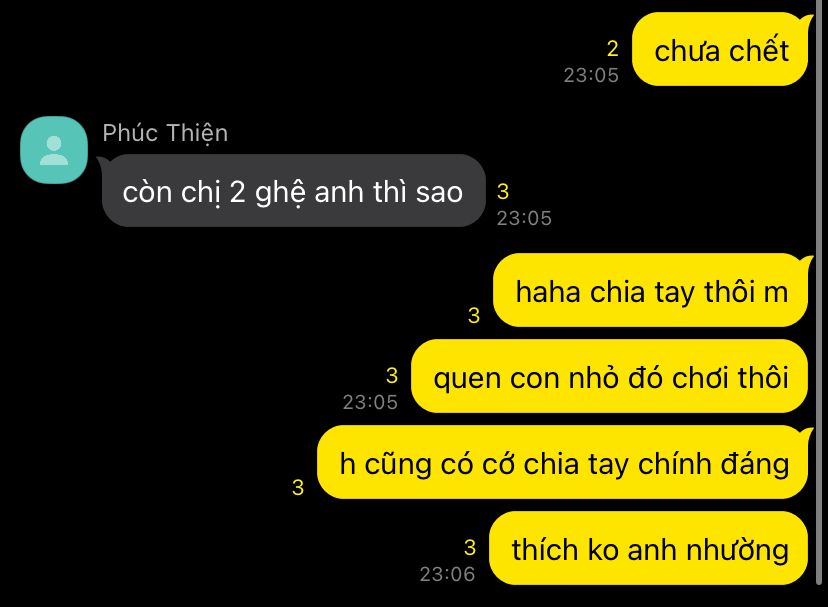Click the vertical scrollbar at the chat's right edge
Image resolution: width=828 pixels, height=607 pixels.
click(819, 292)
